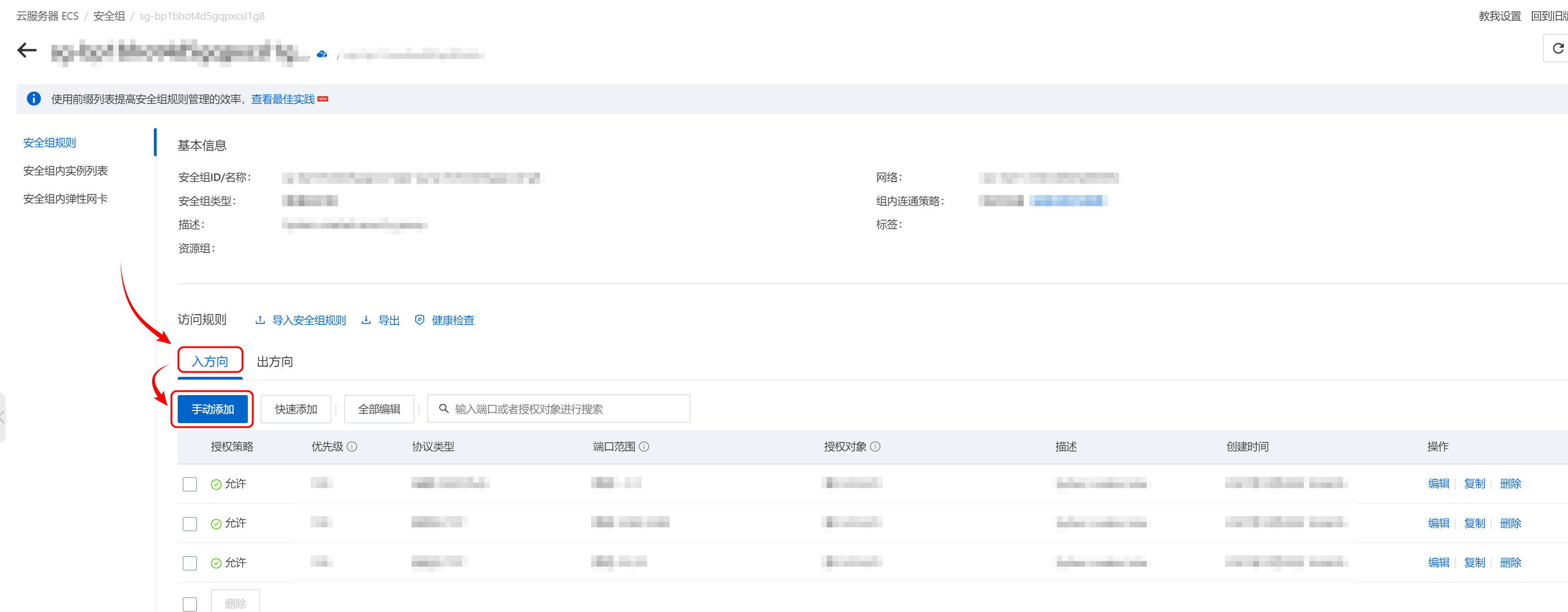
Task: Check the first 允许 rule checkbox
Action: (x=190, y=484)
